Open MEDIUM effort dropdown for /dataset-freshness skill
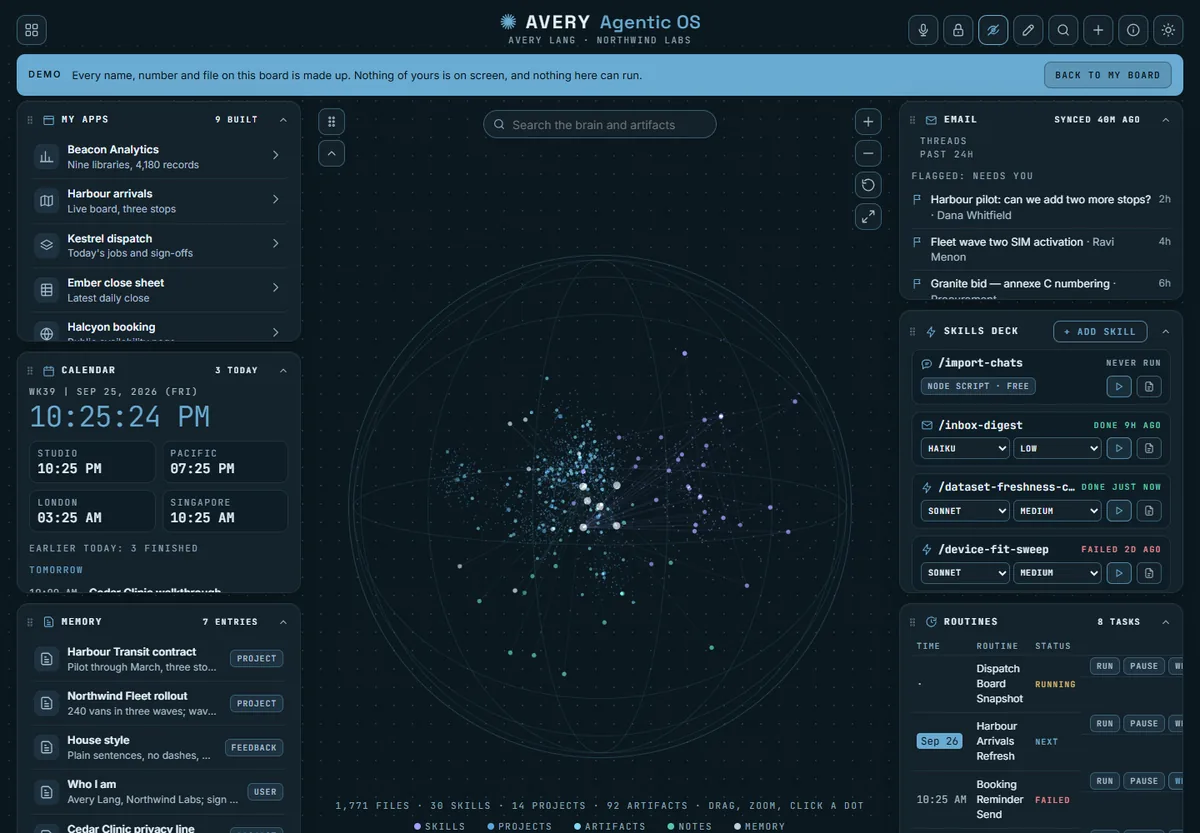Viewport: 1200px width, 833px height. pyautogui.click(x=1057, y=511)
